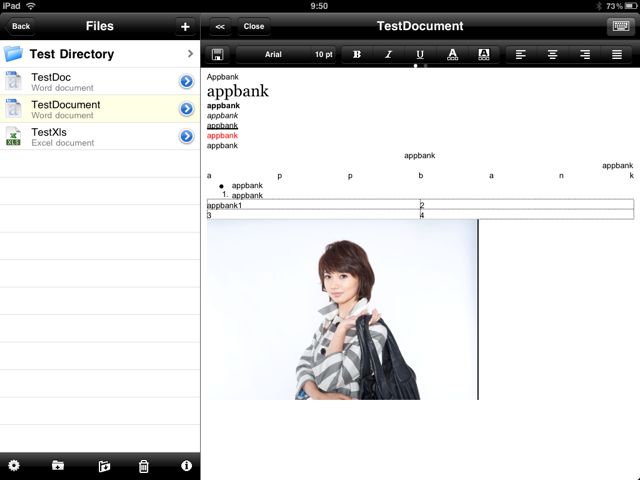Click the underlined appbank text
Viewport: 640px width, 480px height.
pyautogui.click(x=222, y=125)
